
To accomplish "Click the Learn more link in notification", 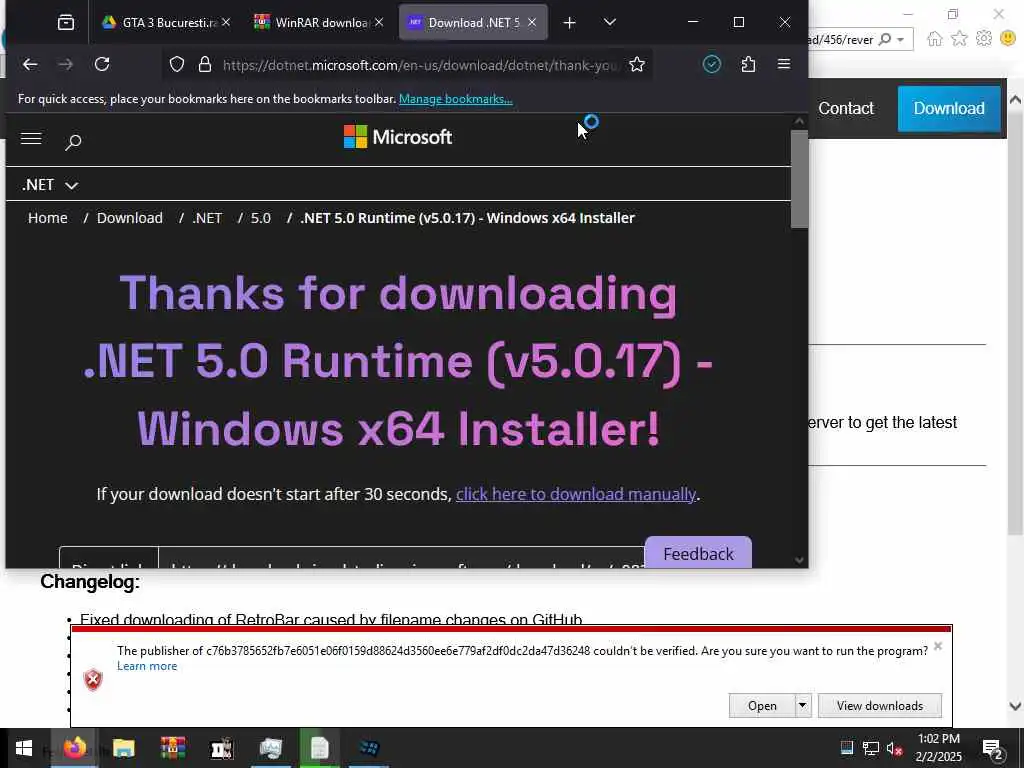I will point(147,665).
